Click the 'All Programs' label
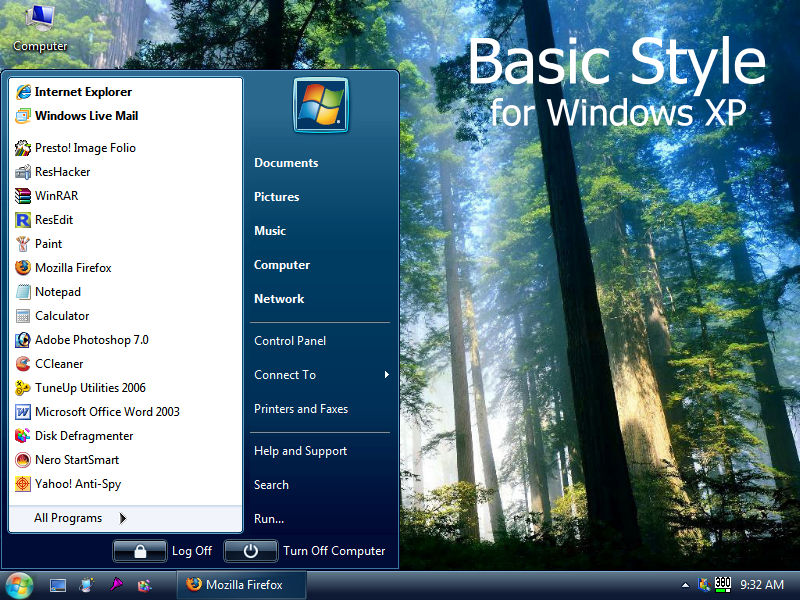Screen dimensions: 800x600 pos(68,518)
